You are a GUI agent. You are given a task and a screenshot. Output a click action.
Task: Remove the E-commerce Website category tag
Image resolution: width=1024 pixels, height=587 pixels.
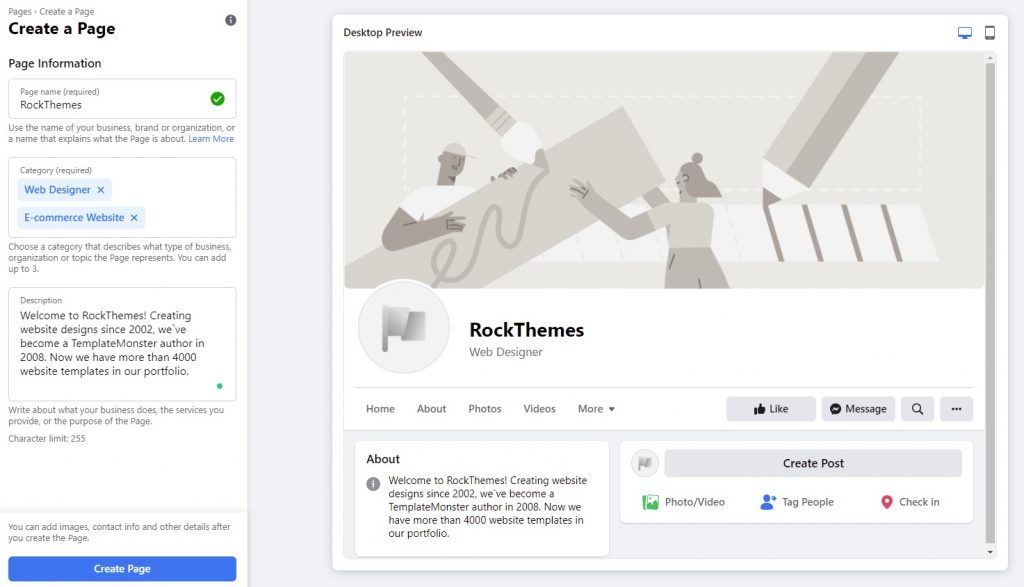134,217
